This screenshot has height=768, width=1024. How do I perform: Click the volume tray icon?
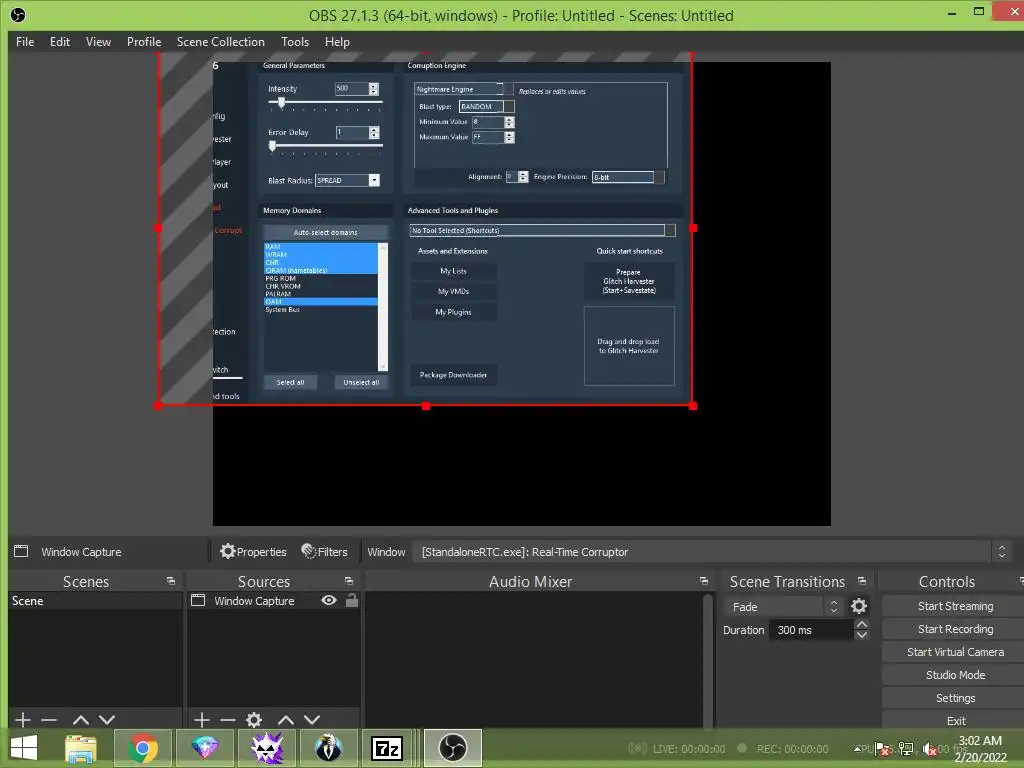(929, 749)
